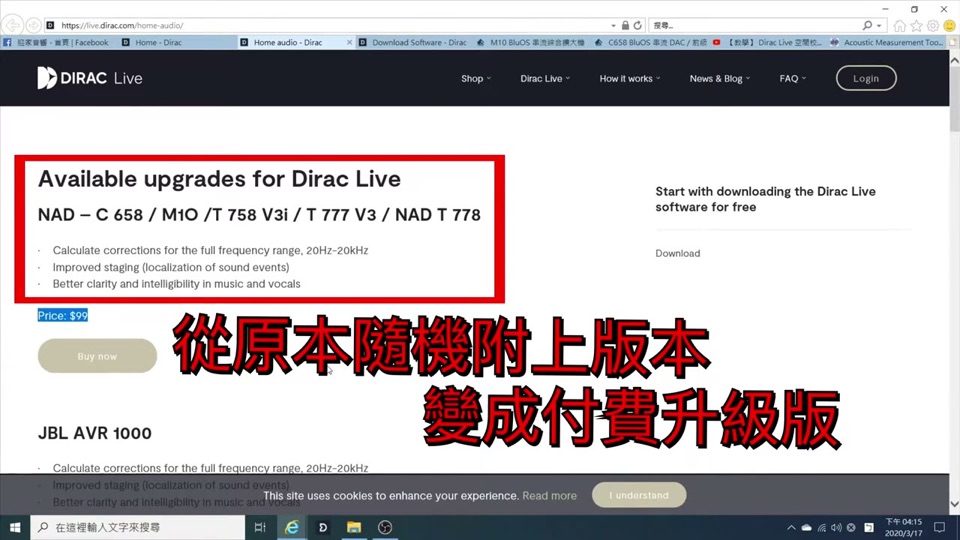Close the Home audio - Dirac tab
The width and height of the screenshot is (960, 540).
click(x=350, y=42)
